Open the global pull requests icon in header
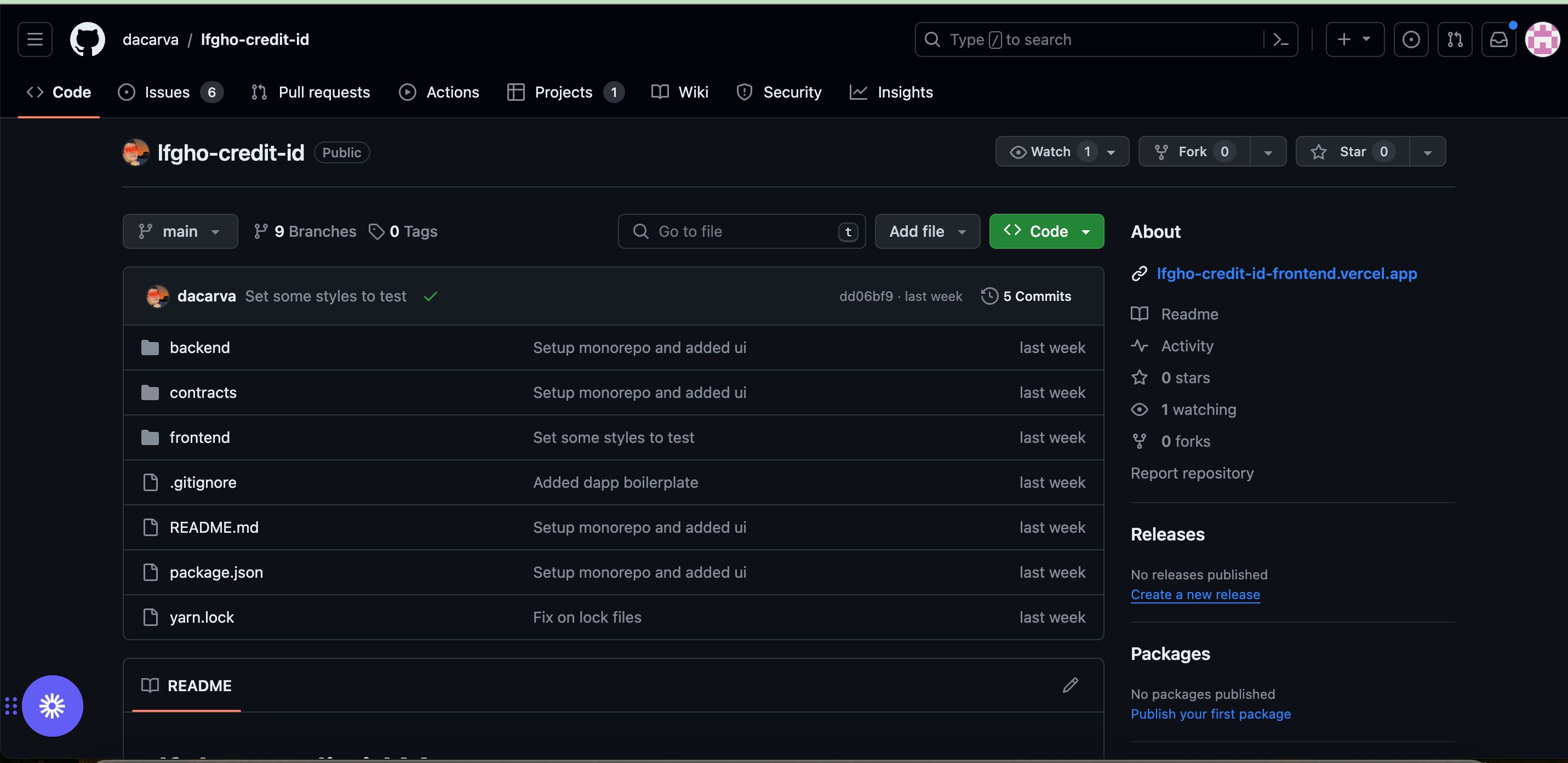 1454,39
